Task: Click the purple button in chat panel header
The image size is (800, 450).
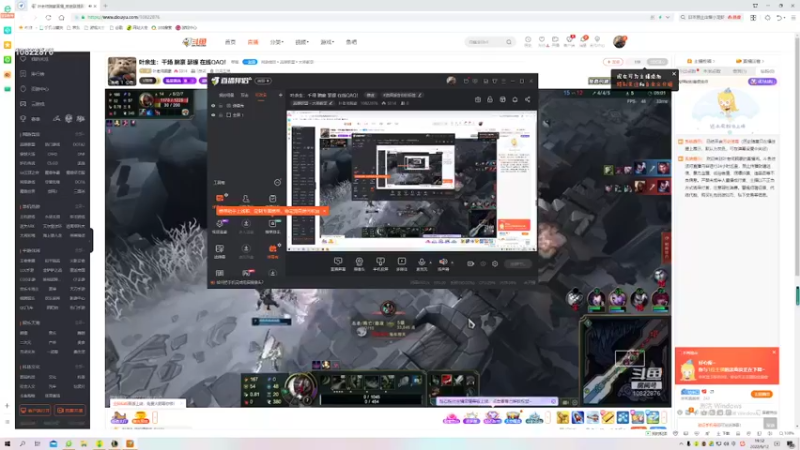Action: coord(762,81)
